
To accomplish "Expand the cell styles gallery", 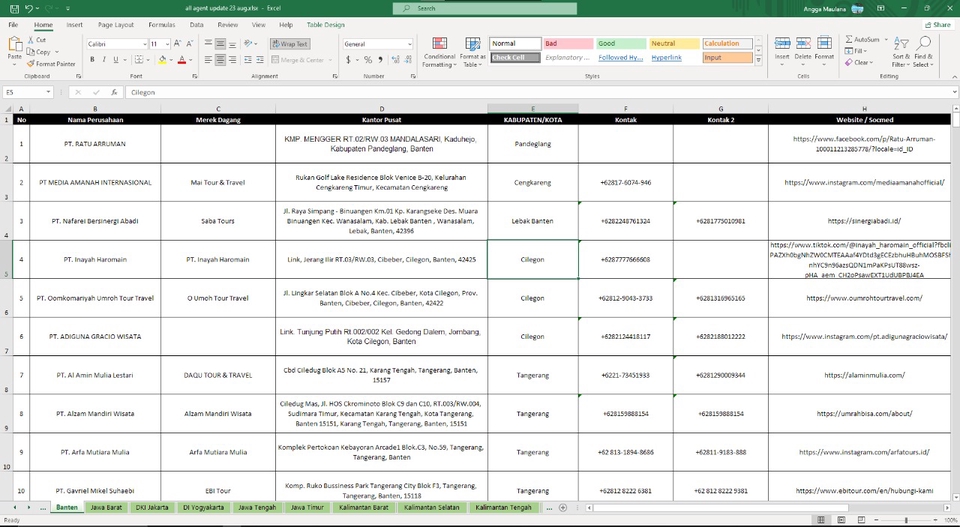I will pos(759,61).
